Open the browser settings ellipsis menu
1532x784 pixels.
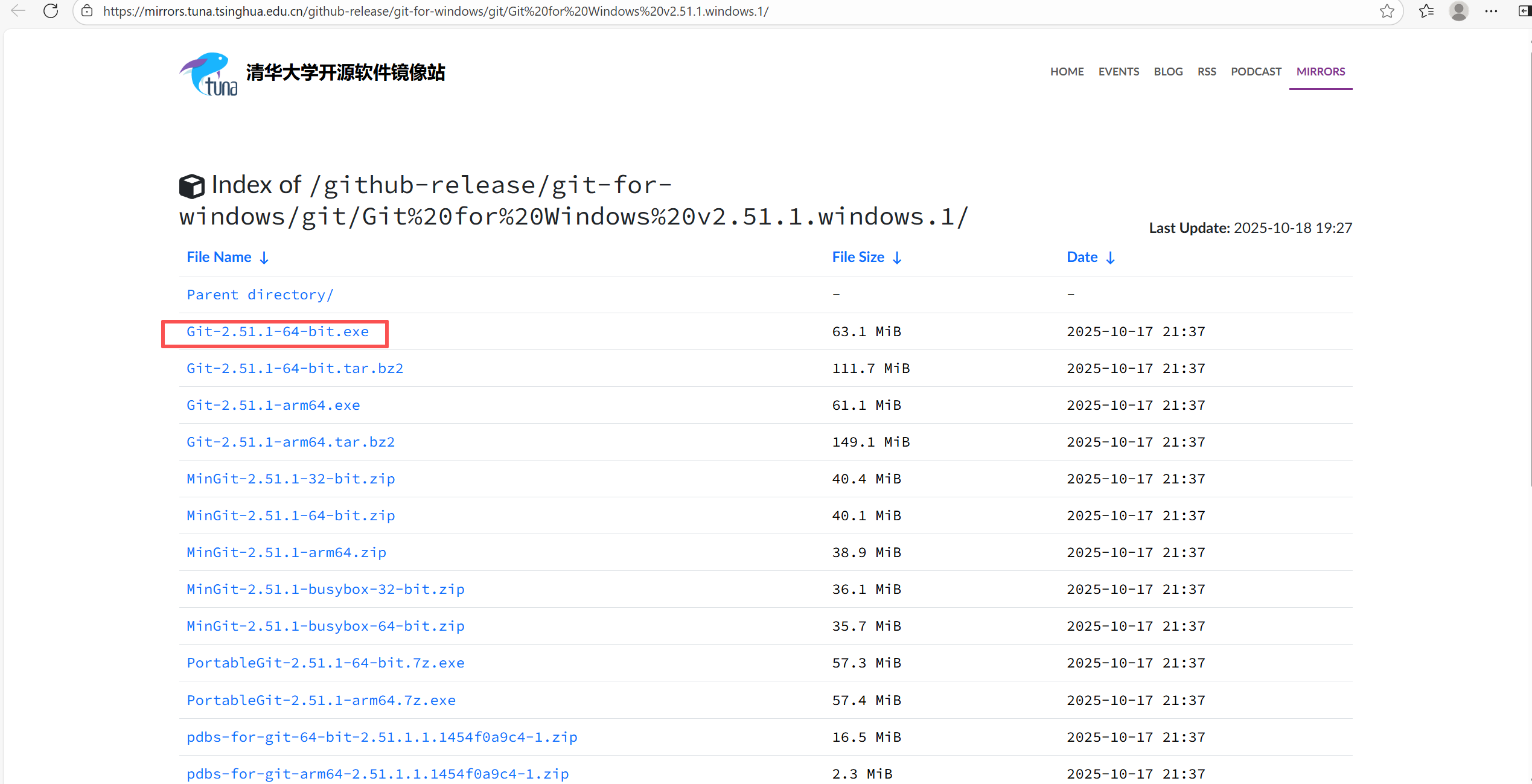click(1491, 11)
